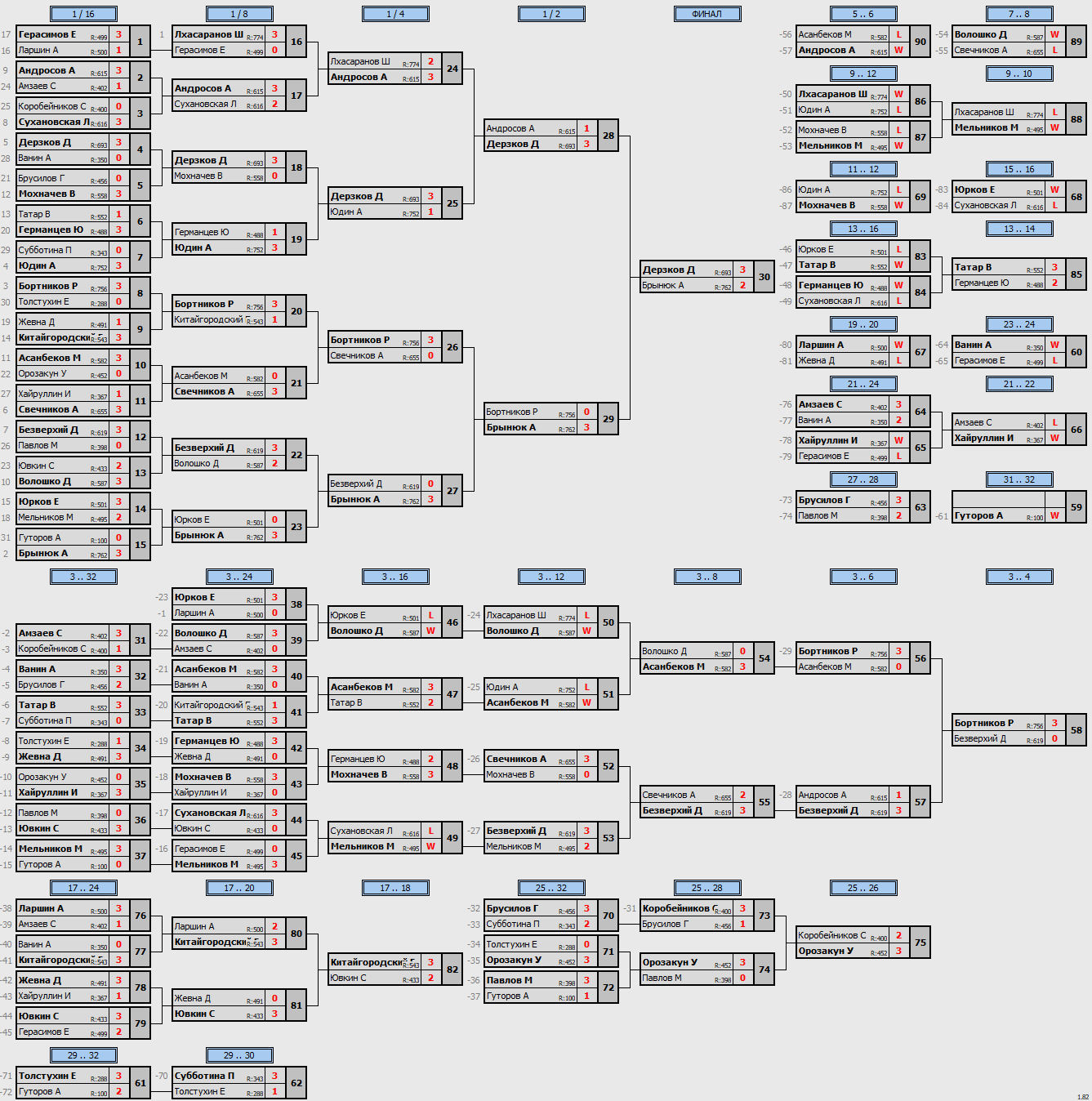Open the "25 .. 26" bracket header
Image resolution: width=1092 pixels, height=1101 pixels.
(863, 888)
